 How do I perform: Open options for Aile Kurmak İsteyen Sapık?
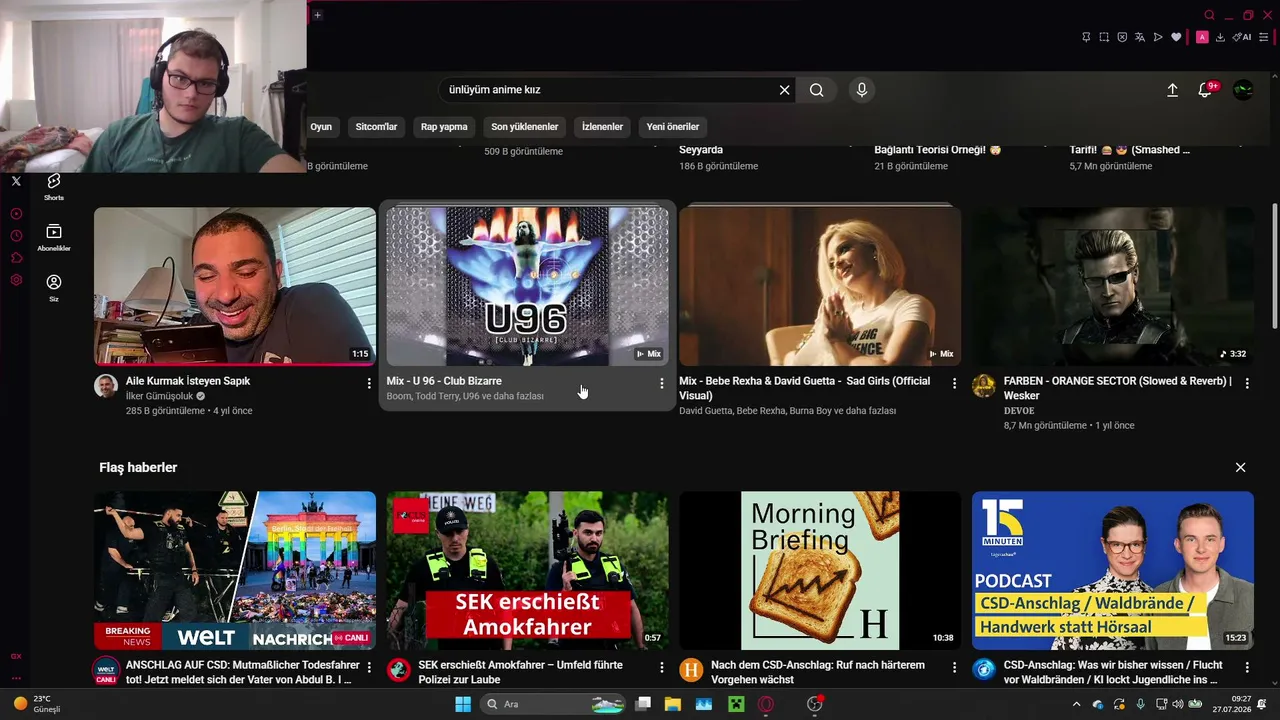click(x=369, y=383)
